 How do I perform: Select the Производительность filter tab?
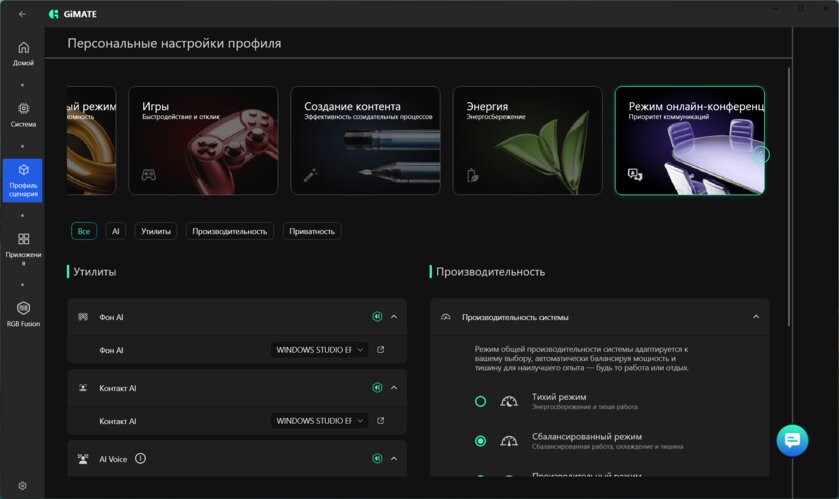(x=230, y=231)
